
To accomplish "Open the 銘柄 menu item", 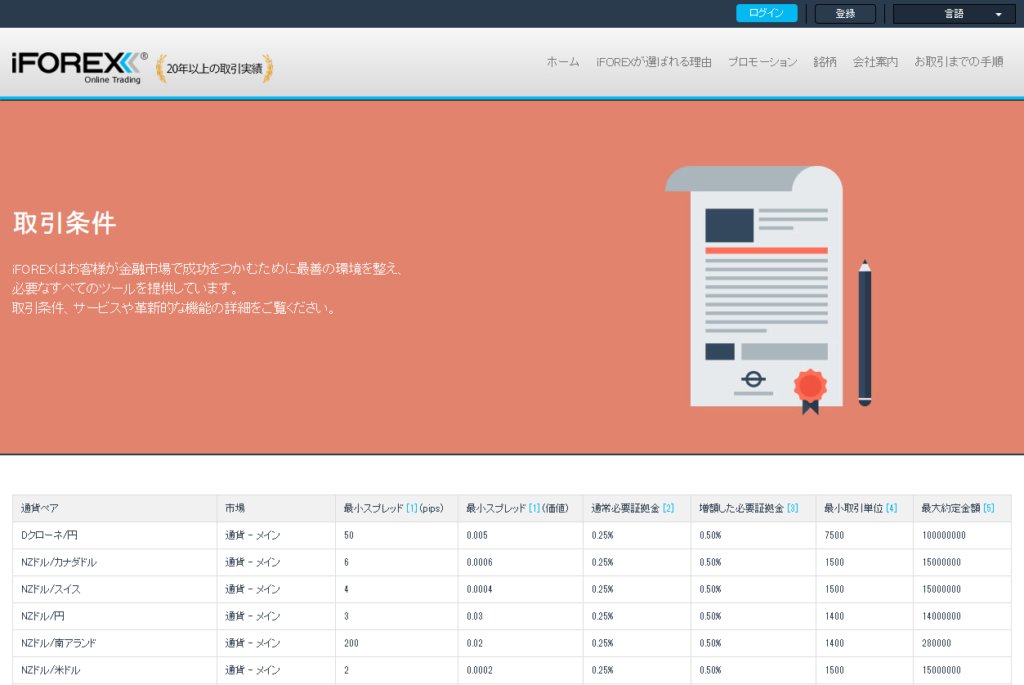I will tap(825, 62).
